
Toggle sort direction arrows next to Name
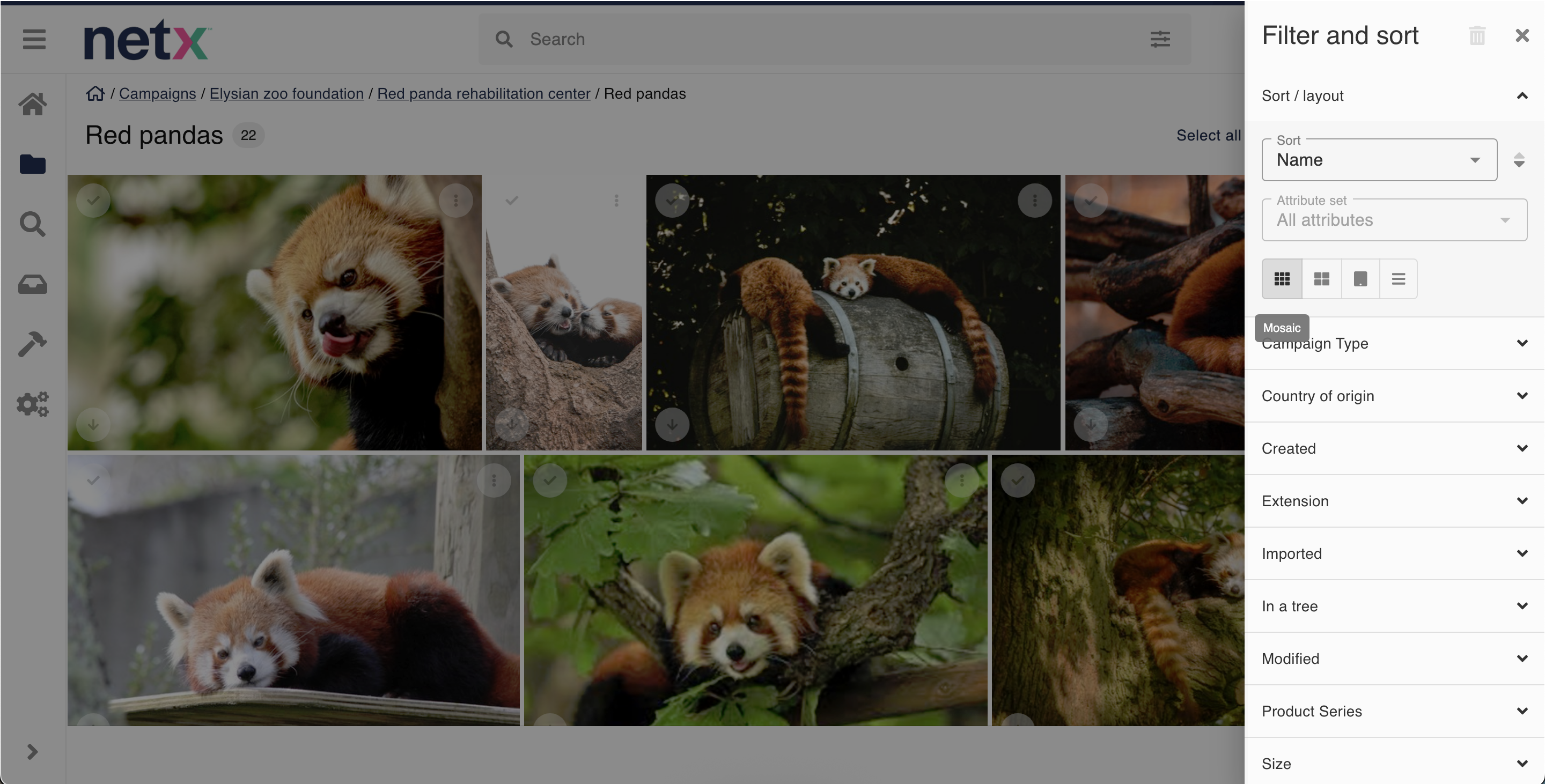click(x=1519, y=160)
